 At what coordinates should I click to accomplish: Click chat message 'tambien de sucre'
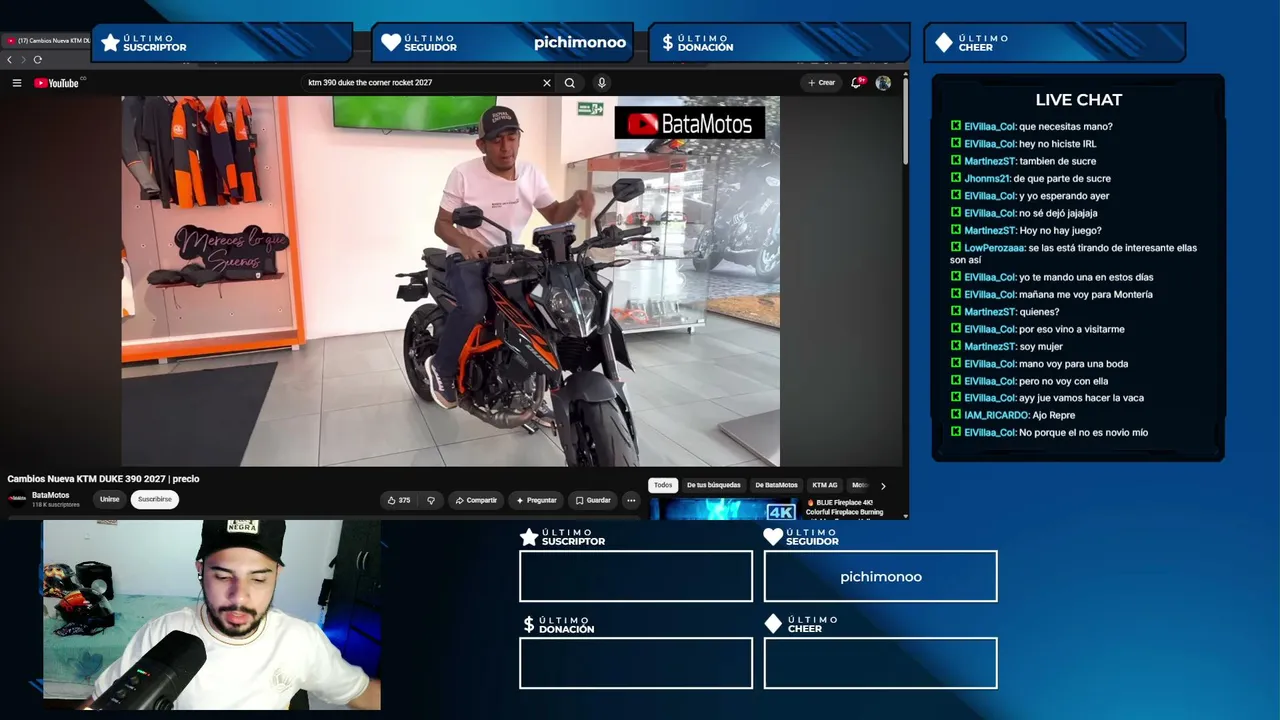pos(1058,161)
